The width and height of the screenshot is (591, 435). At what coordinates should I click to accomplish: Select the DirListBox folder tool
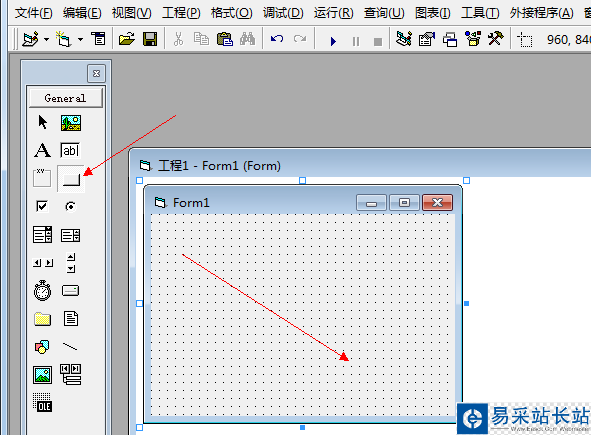point(43,319)
